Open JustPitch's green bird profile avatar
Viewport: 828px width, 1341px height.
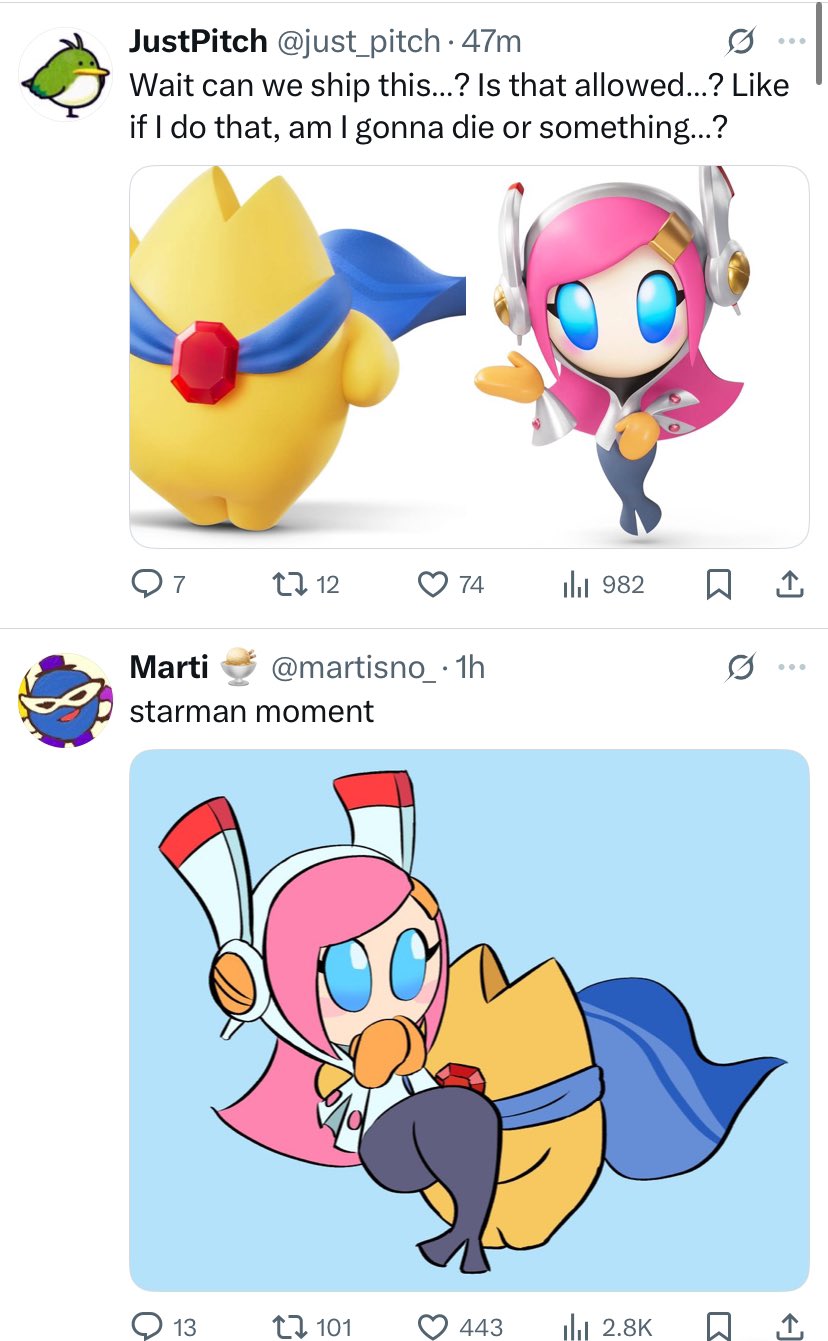[64, 75]
